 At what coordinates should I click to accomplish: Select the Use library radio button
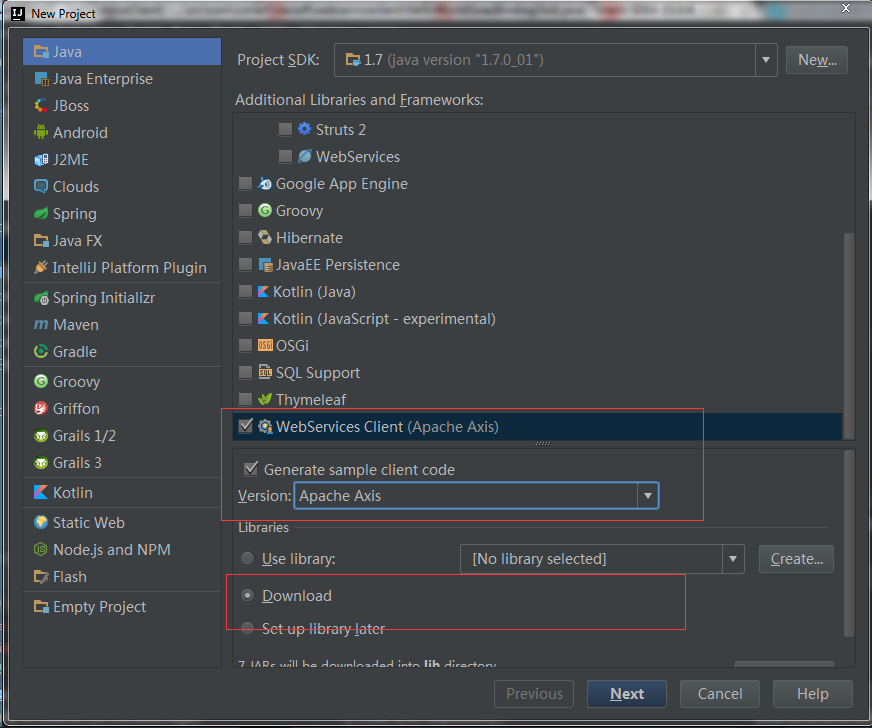point(247,558)
